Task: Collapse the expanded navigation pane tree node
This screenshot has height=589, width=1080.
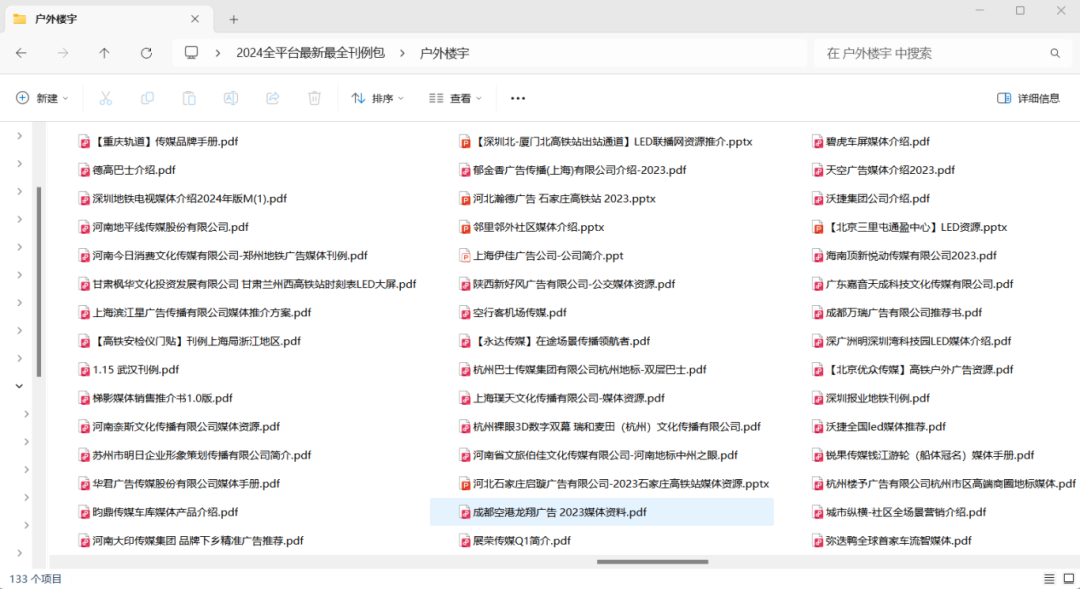Action: pos(19,386)
